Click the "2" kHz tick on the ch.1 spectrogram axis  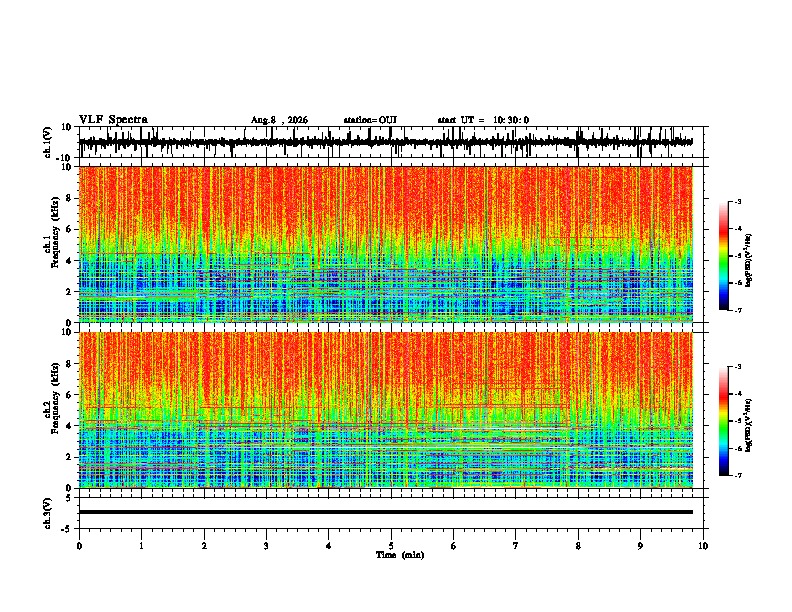pos(69,292)
